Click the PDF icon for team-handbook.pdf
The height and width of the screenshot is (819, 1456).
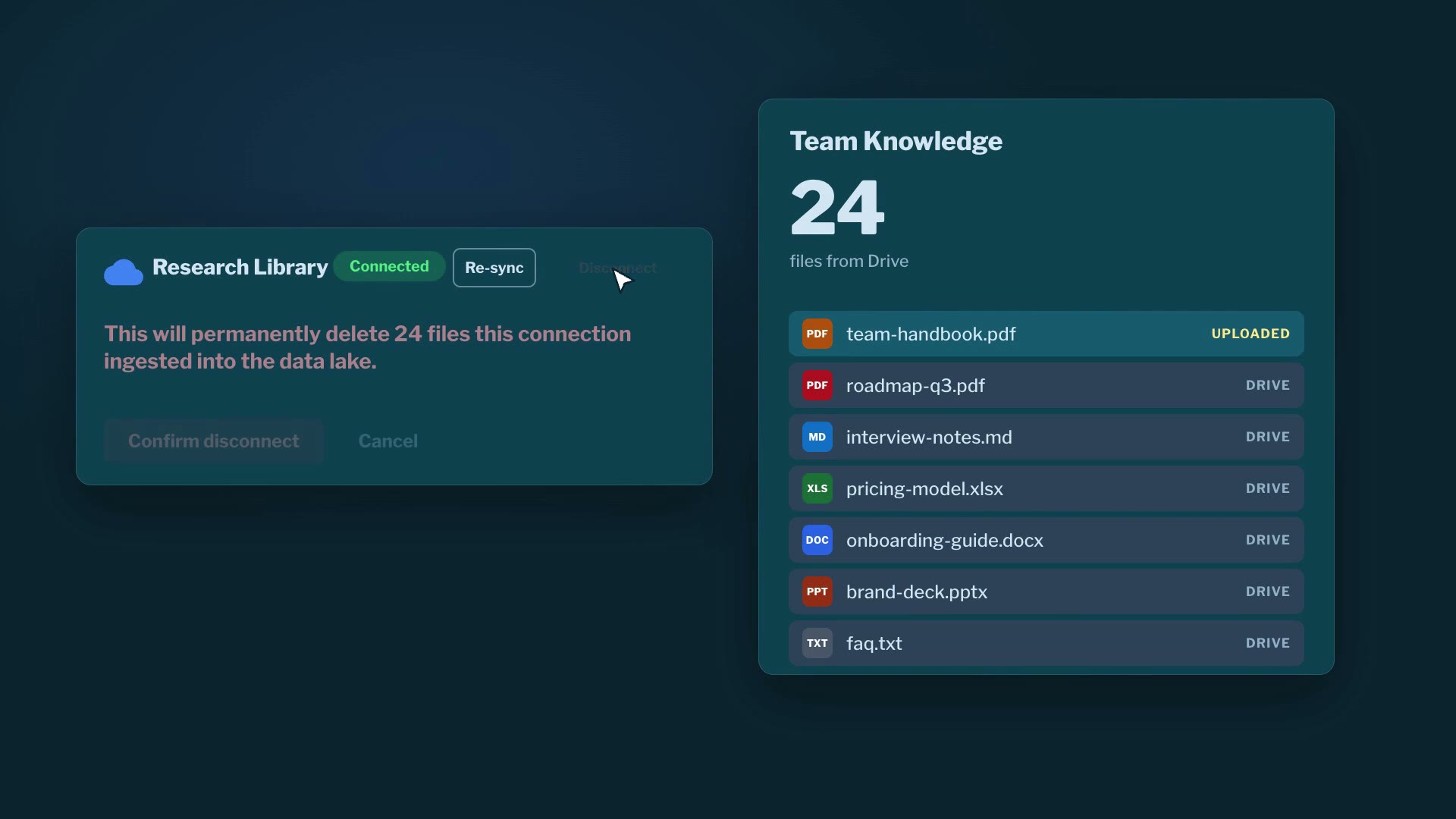click(817, 334)
